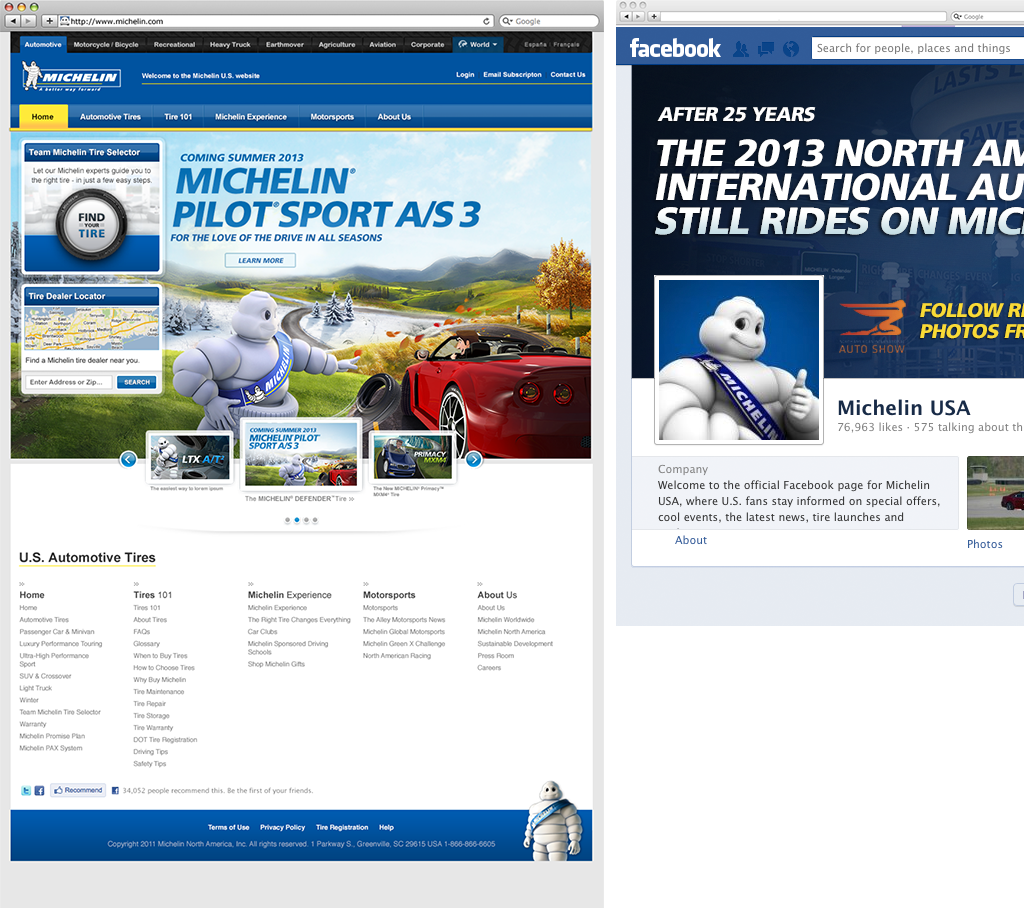
Task: Open the Aviation tab
Action: coord(383,44)
